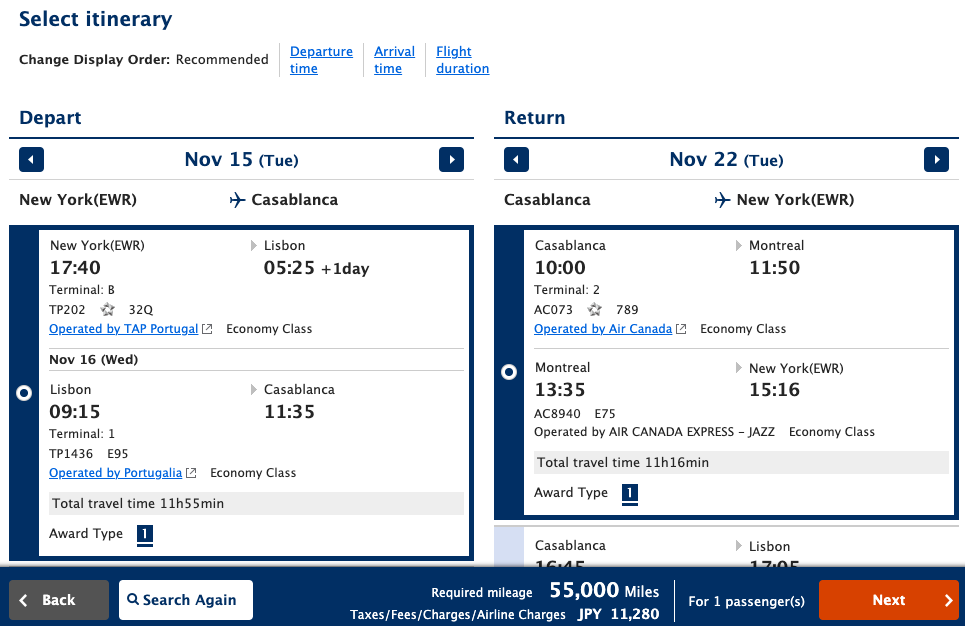Advance to next return date arrow

pos(936,160)
